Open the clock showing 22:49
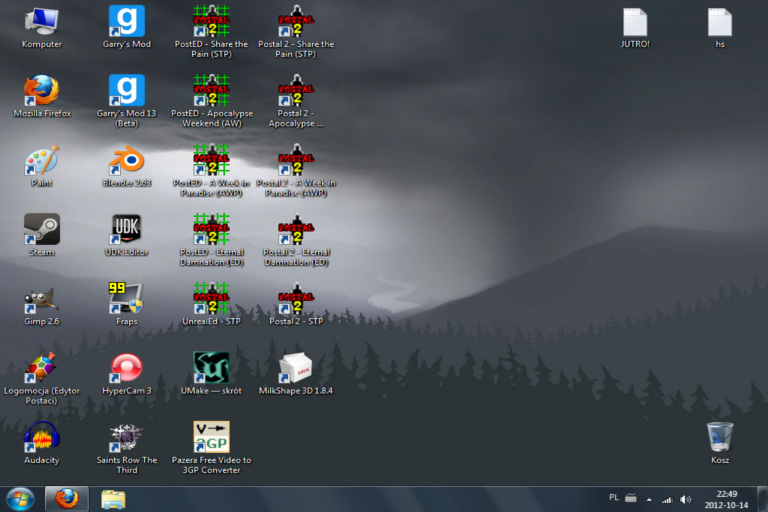 pos(726,499)
